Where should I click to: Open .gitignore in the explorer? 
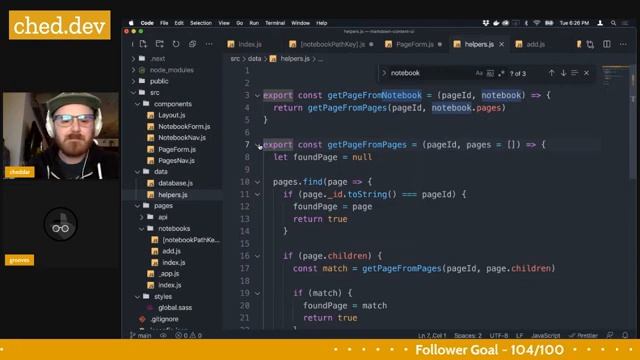164,319
